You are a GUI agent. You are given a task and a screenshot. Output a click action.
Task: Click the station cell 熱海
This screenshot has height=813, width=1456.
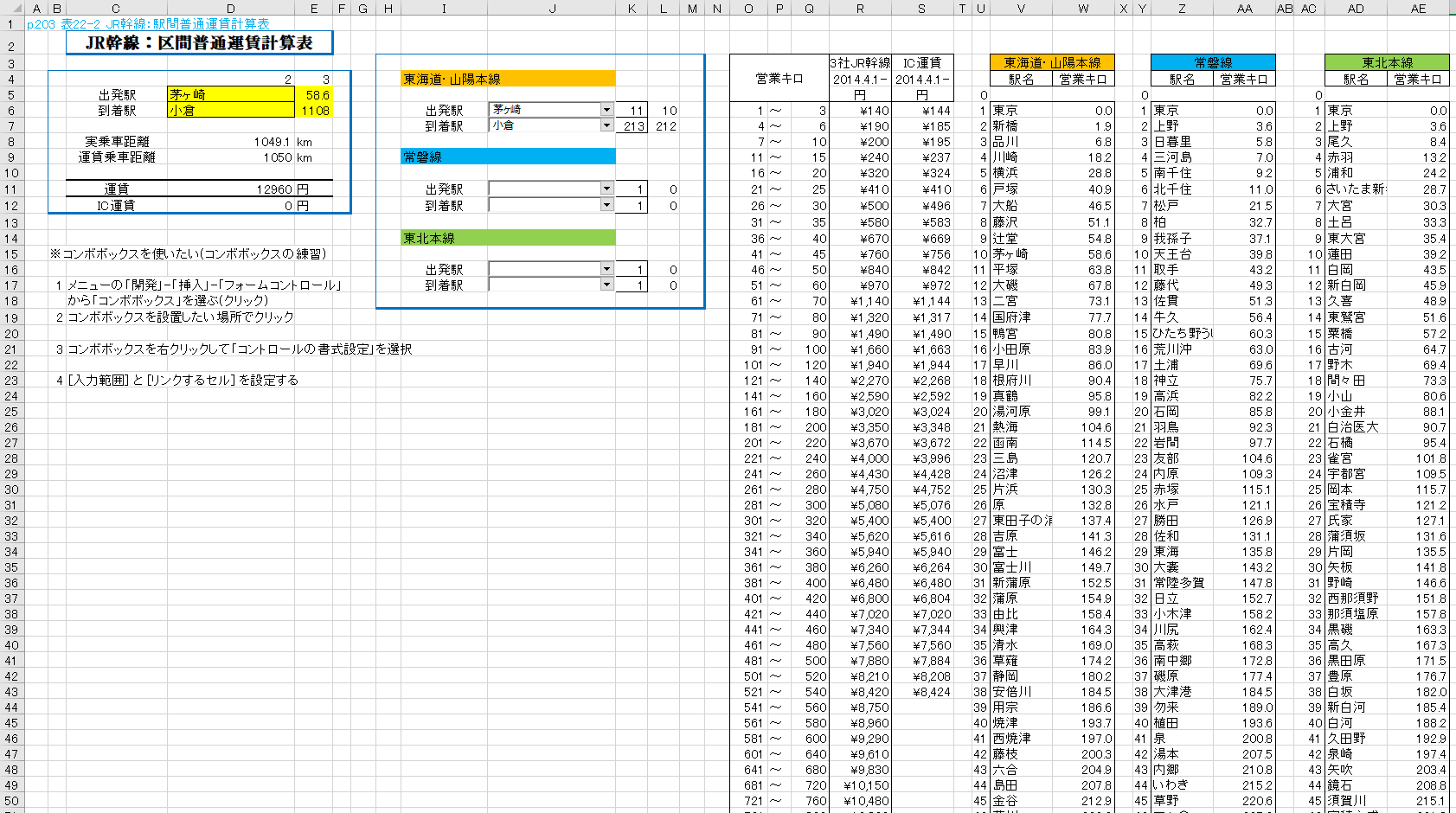(1021, 427)
